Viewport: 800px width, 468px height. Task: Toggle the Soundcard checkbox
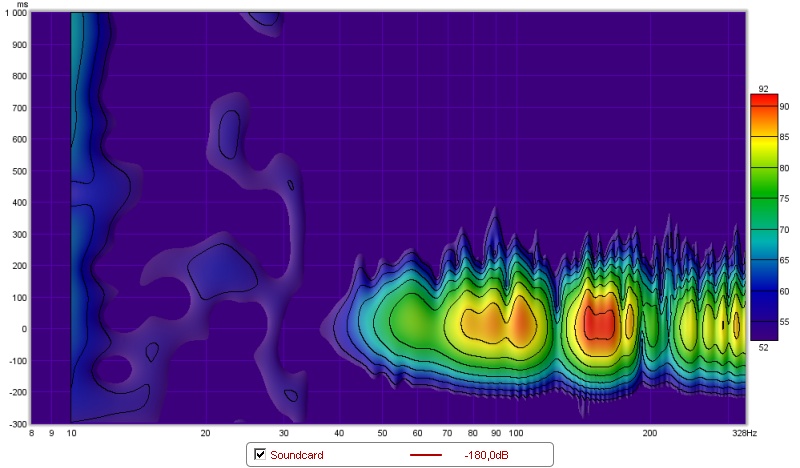pyautogui.click(x=261, y=455)
